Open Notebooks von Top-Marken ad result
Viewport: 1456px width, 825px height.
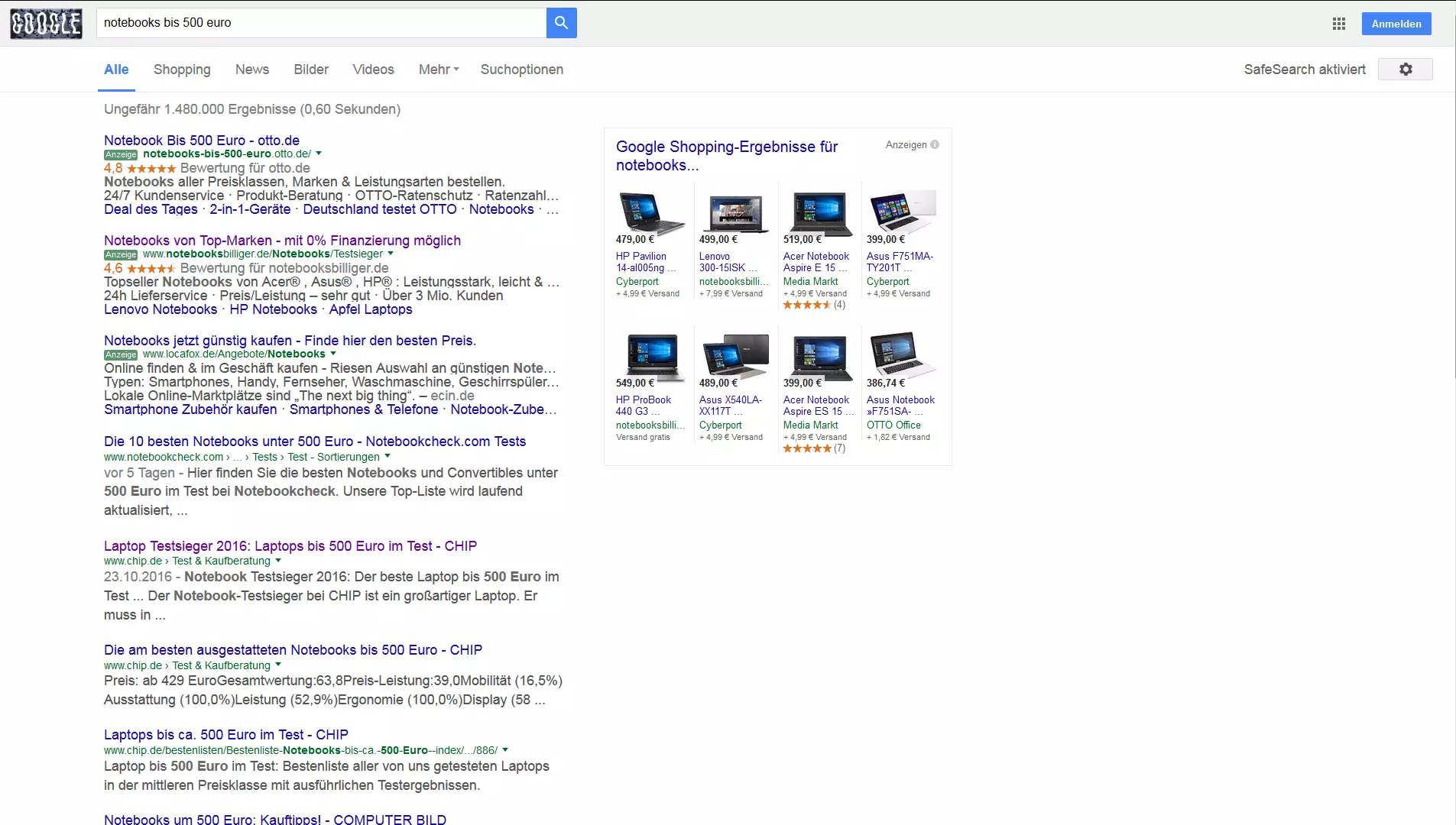[x=282, y=241]
